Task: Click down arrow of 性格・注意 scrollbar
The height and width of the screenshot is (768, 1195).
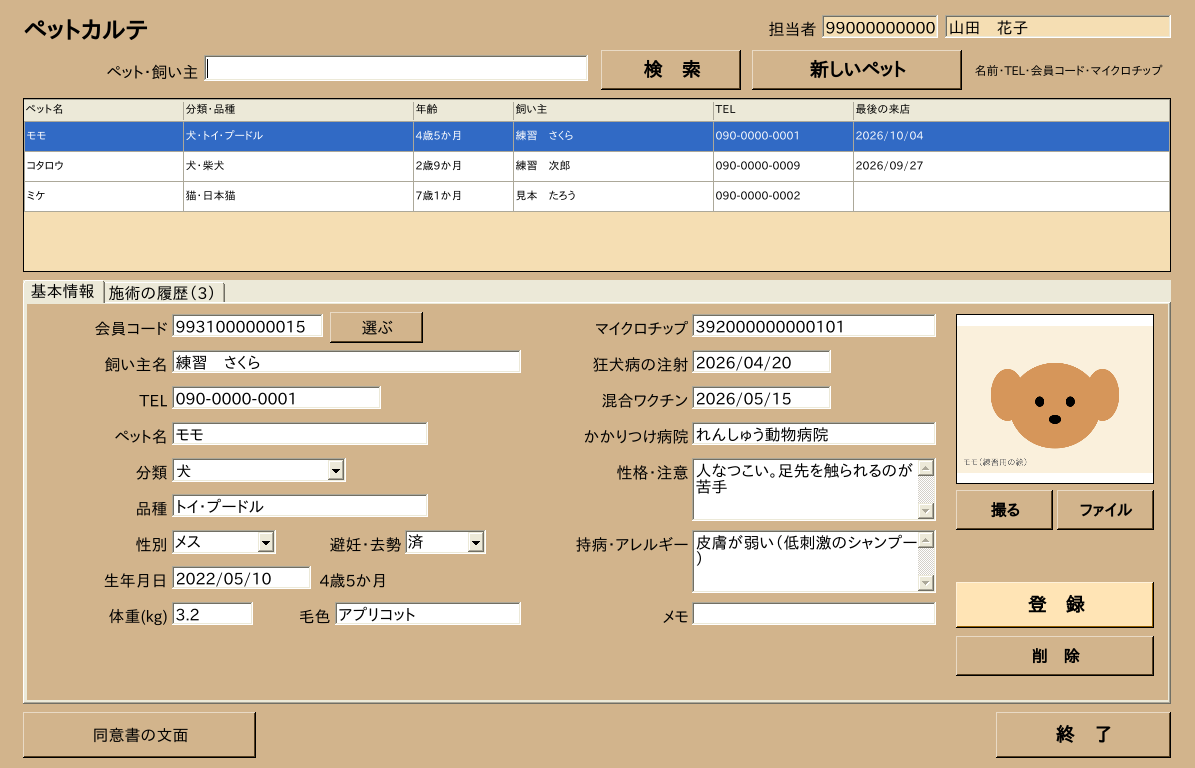Action: [x=926, y=511]
